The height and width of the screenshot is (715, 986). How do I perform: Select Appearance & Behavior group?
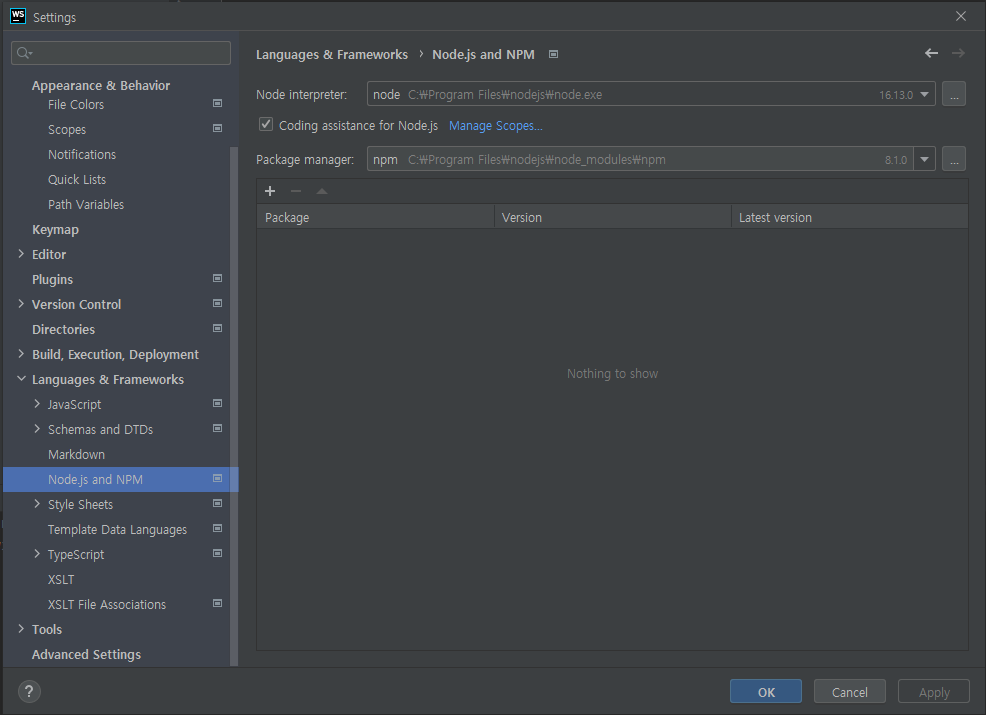tap(101, 86)
